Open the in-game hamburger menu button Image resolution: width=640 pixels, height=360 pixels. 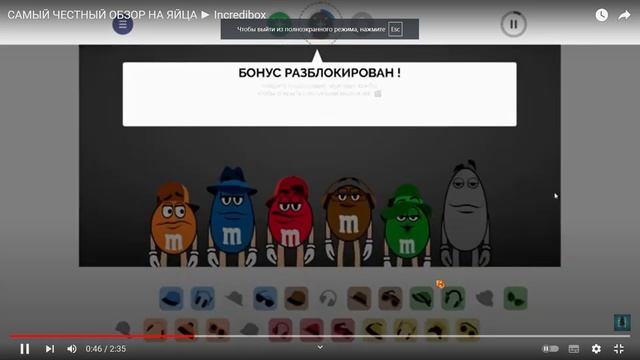pyautogui.click(x=123, y=24)
